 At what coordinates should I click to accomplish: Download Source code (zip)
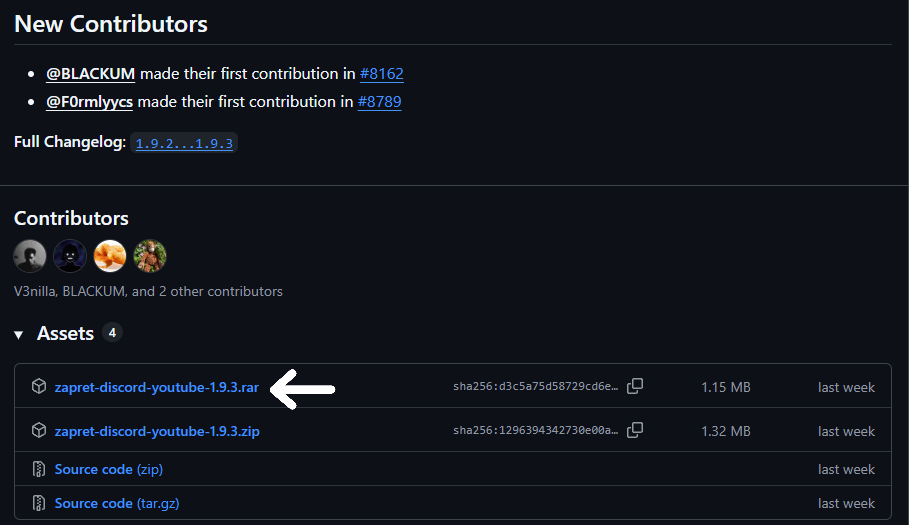click(108, 469)
